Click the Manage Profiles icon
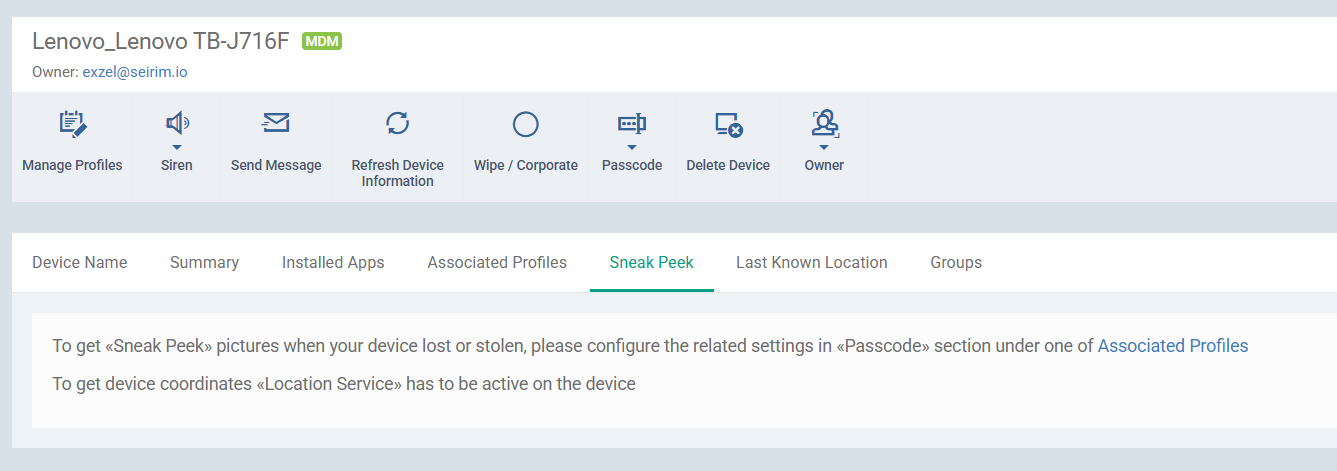The width and height of the screenshot is (1337, 471). (x=72, y=124)
